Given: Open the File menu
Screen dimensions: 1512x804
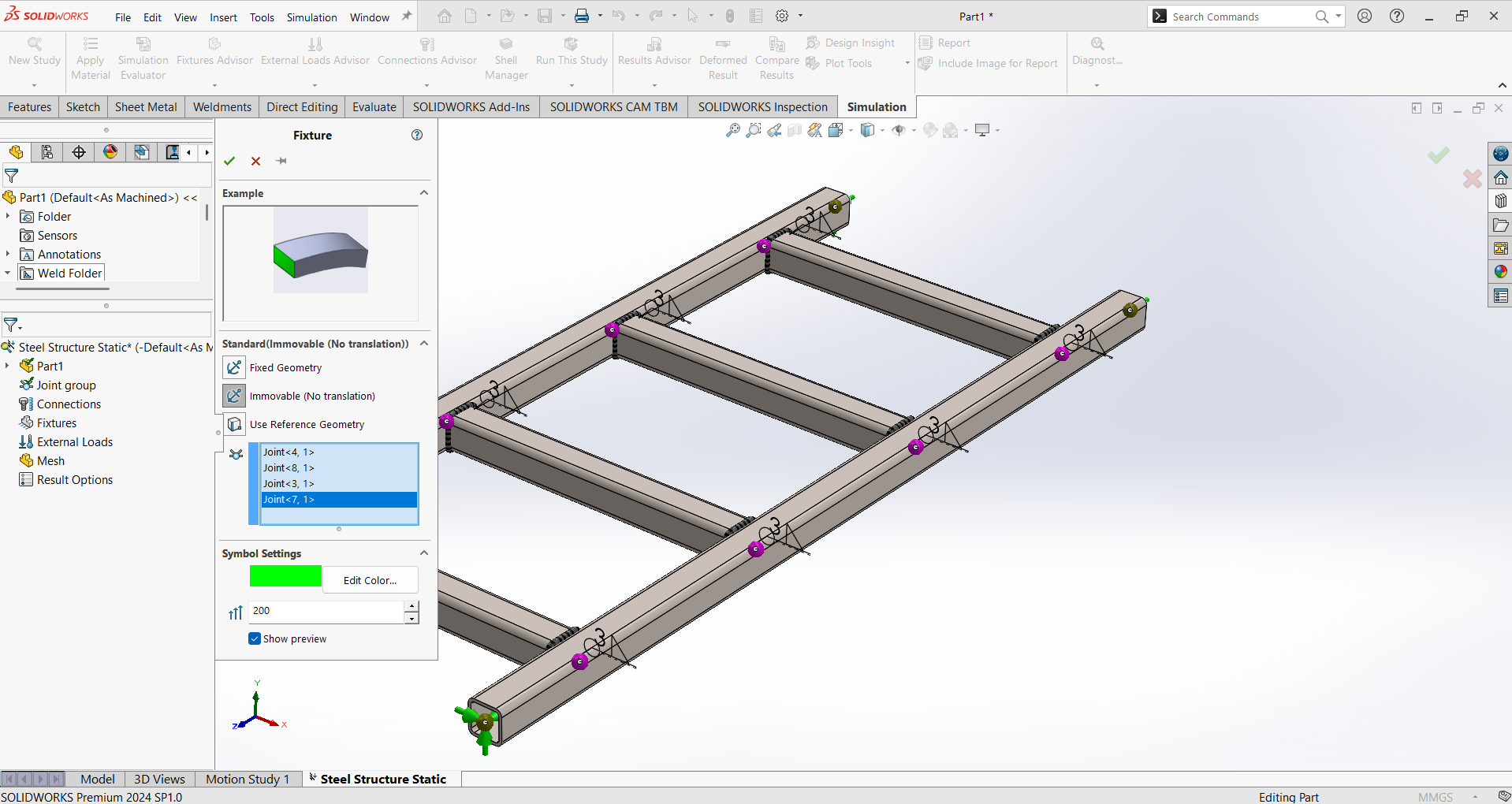Looking at the screenshot, I should (x=123, y=17).
